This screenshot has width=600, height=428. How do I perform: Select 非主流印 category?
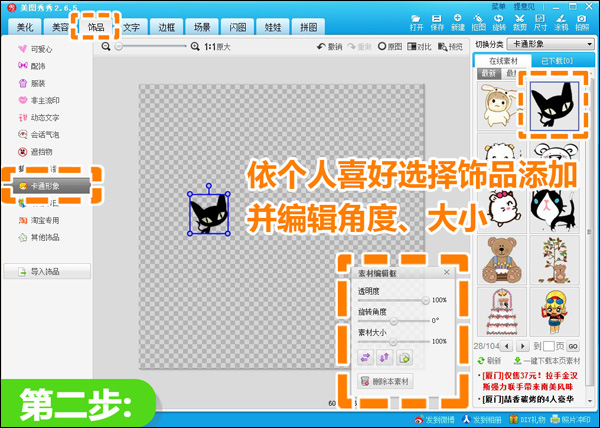[39, 100]
